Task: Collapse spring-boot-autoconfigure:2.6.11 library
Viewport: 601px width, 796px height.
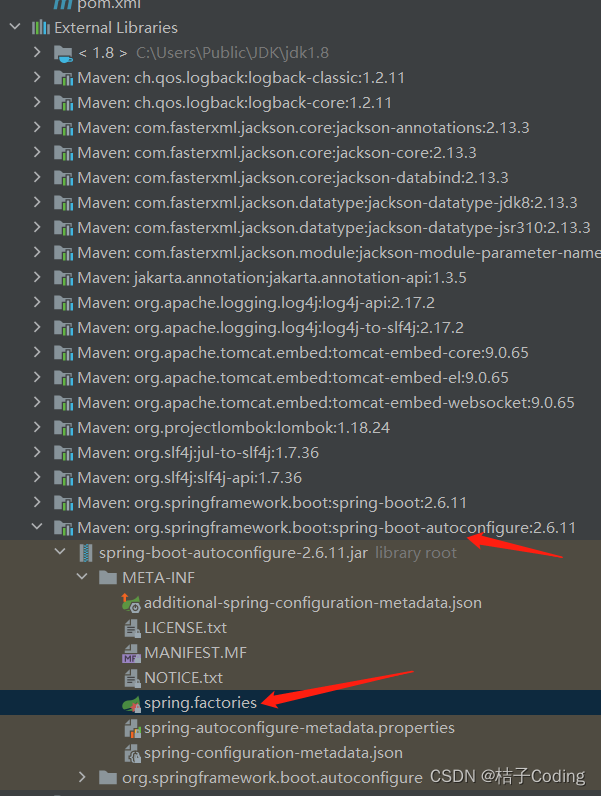Action: pyautogui.click(x=37, y=527)
